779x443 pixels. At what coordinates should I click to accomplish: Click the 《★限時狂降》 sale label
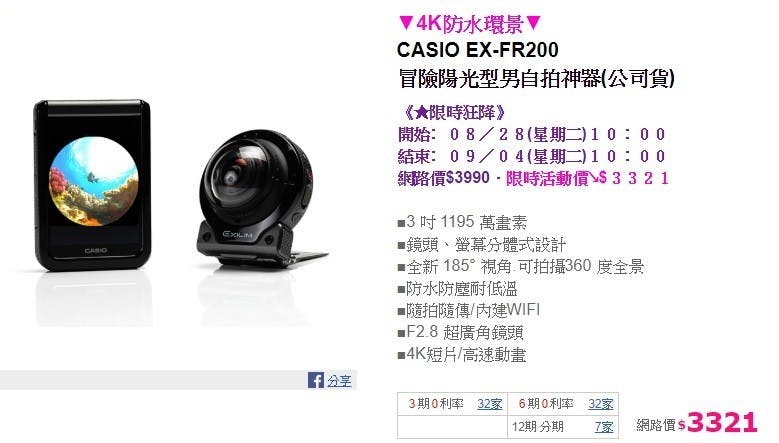452,112
